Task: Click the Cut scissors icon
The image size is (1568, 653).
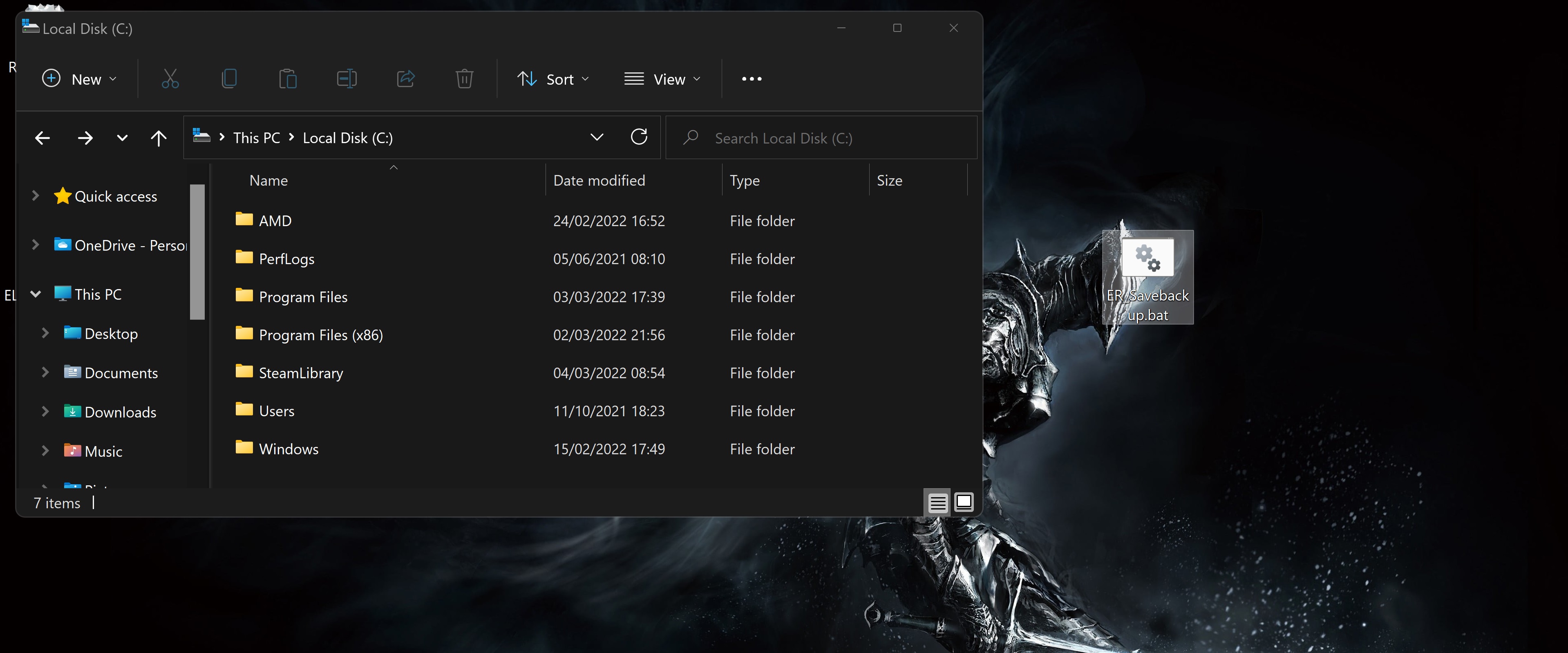Action: click(170, 79)
